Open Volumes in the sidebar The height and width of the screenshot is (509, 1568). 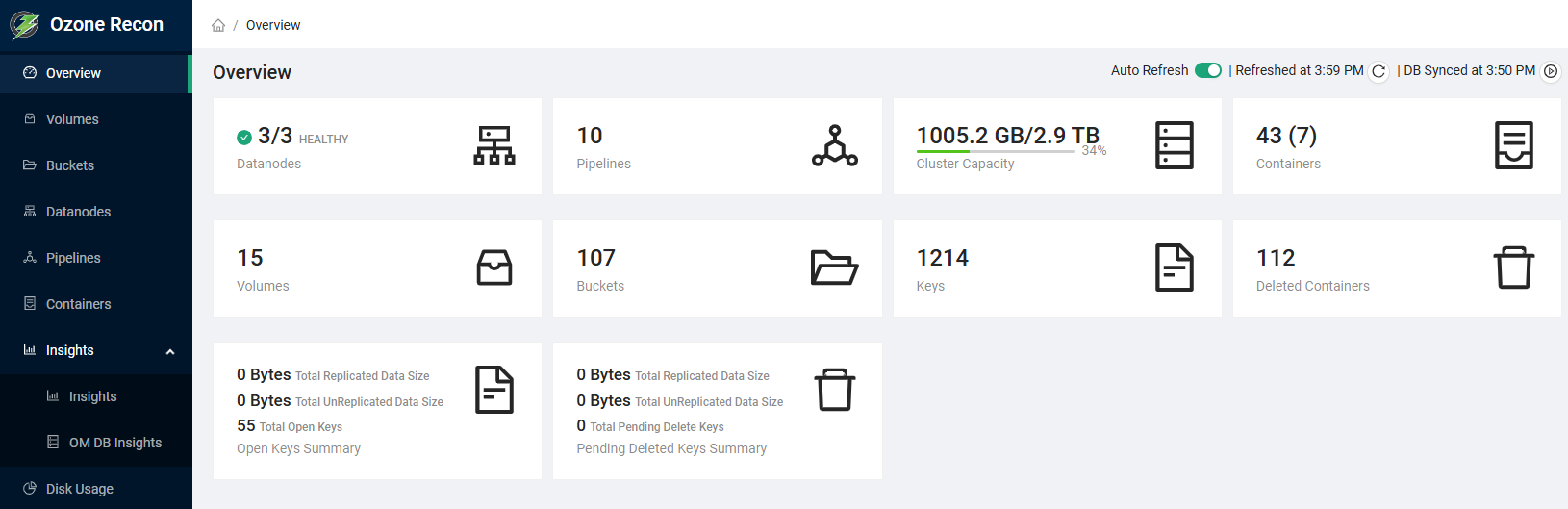click(96, 119)
